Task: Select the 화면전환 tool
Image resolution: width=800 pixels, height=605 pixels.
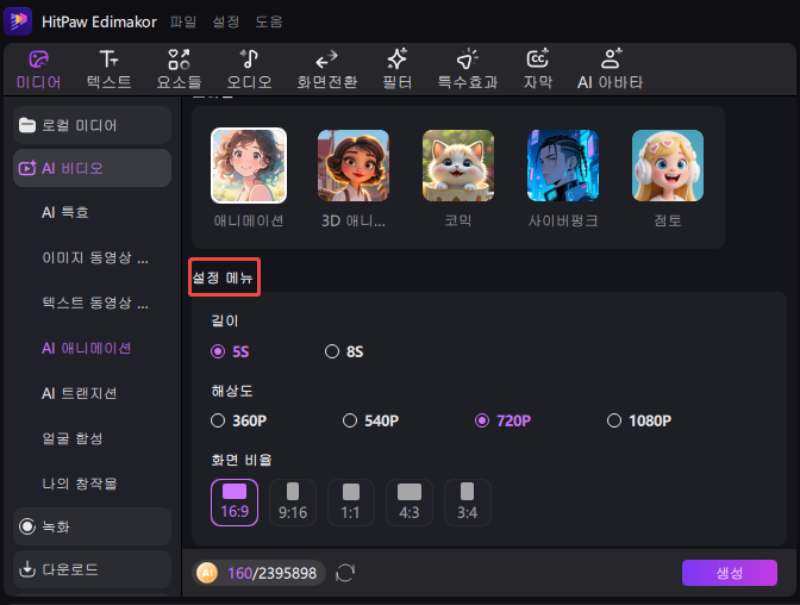Action: tap(325, 68)
